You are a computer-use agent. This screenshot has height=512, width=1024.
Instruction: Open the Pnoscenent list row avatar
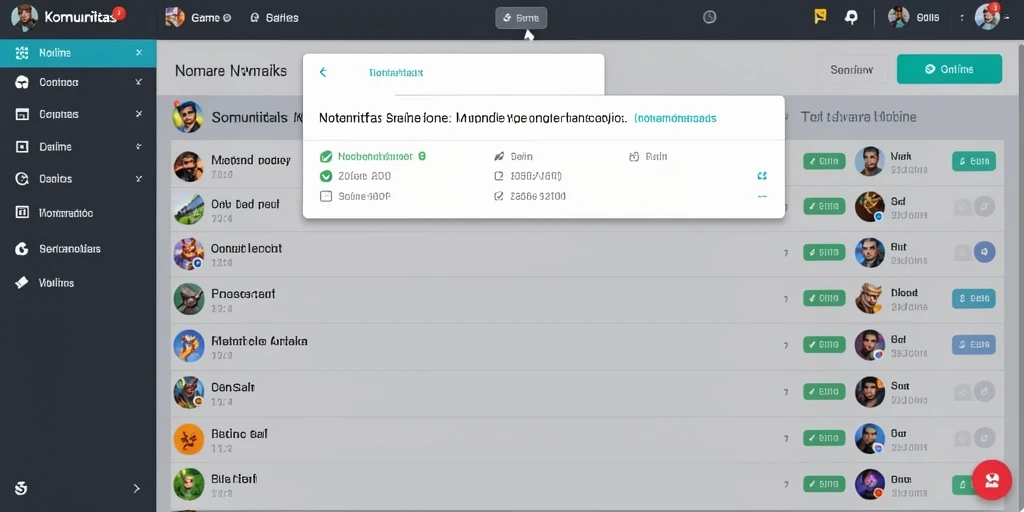tap(189, 298)
